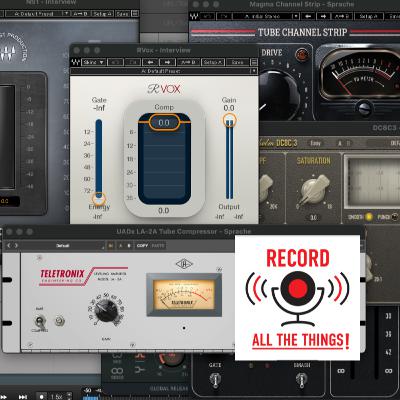This screenshot has height=400, width=400.
Task: Select the A setting in LA-2A header
Action: coord(121,246)
